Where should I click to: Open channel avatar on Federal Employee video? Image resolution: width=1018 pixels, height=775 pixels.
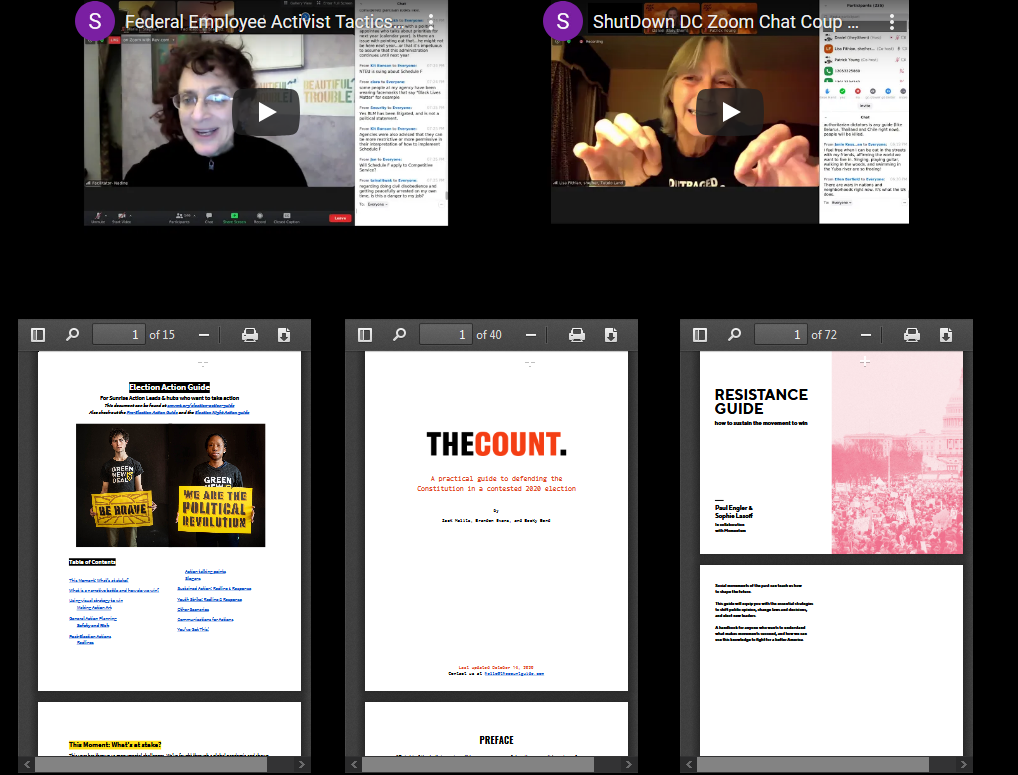(x=95, y=21)
